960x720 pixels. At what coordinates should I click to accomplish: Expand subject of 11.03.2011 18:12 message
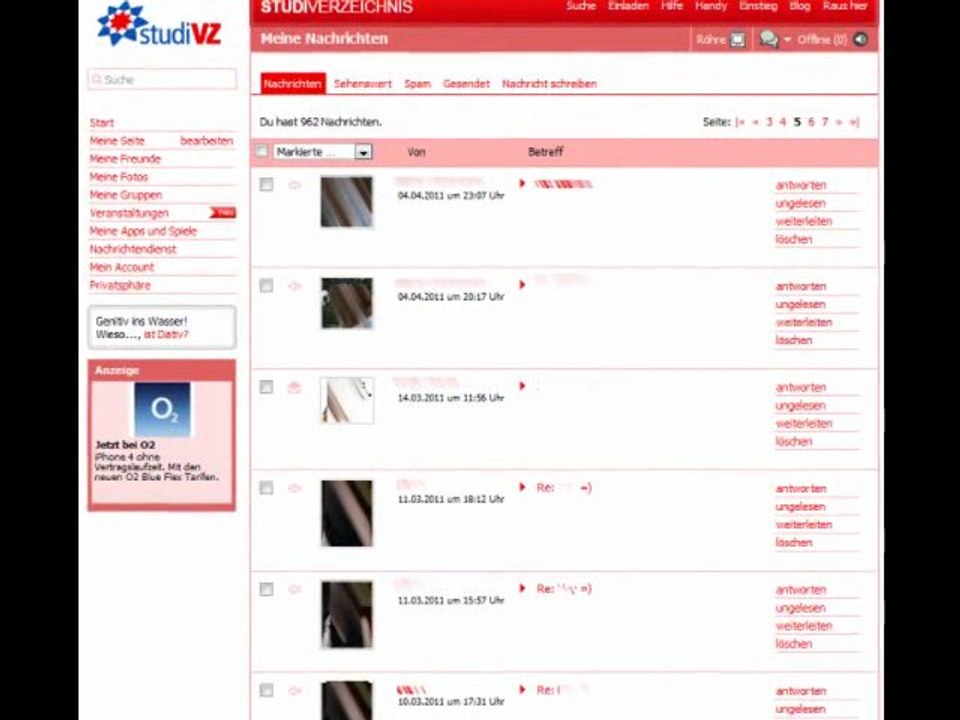coord(522,487)
